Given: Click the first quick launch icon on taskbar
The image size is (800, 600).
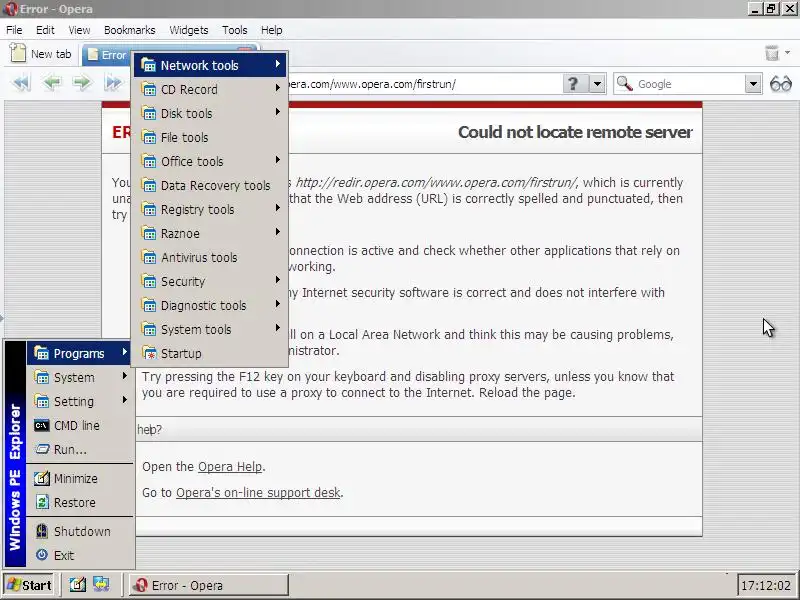Looking at the screenshot, I should click(78, 584).
